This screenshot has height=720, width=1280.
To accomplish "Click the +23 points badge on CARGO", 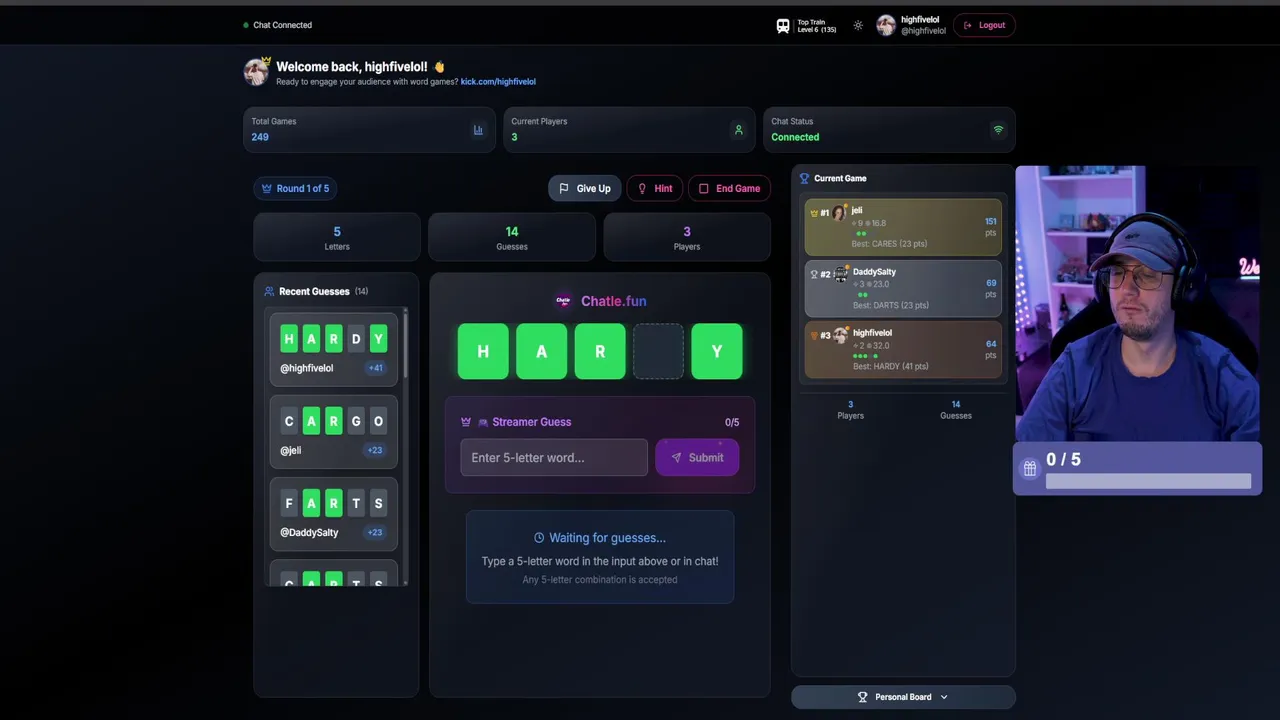I will (x=375, y=450).
